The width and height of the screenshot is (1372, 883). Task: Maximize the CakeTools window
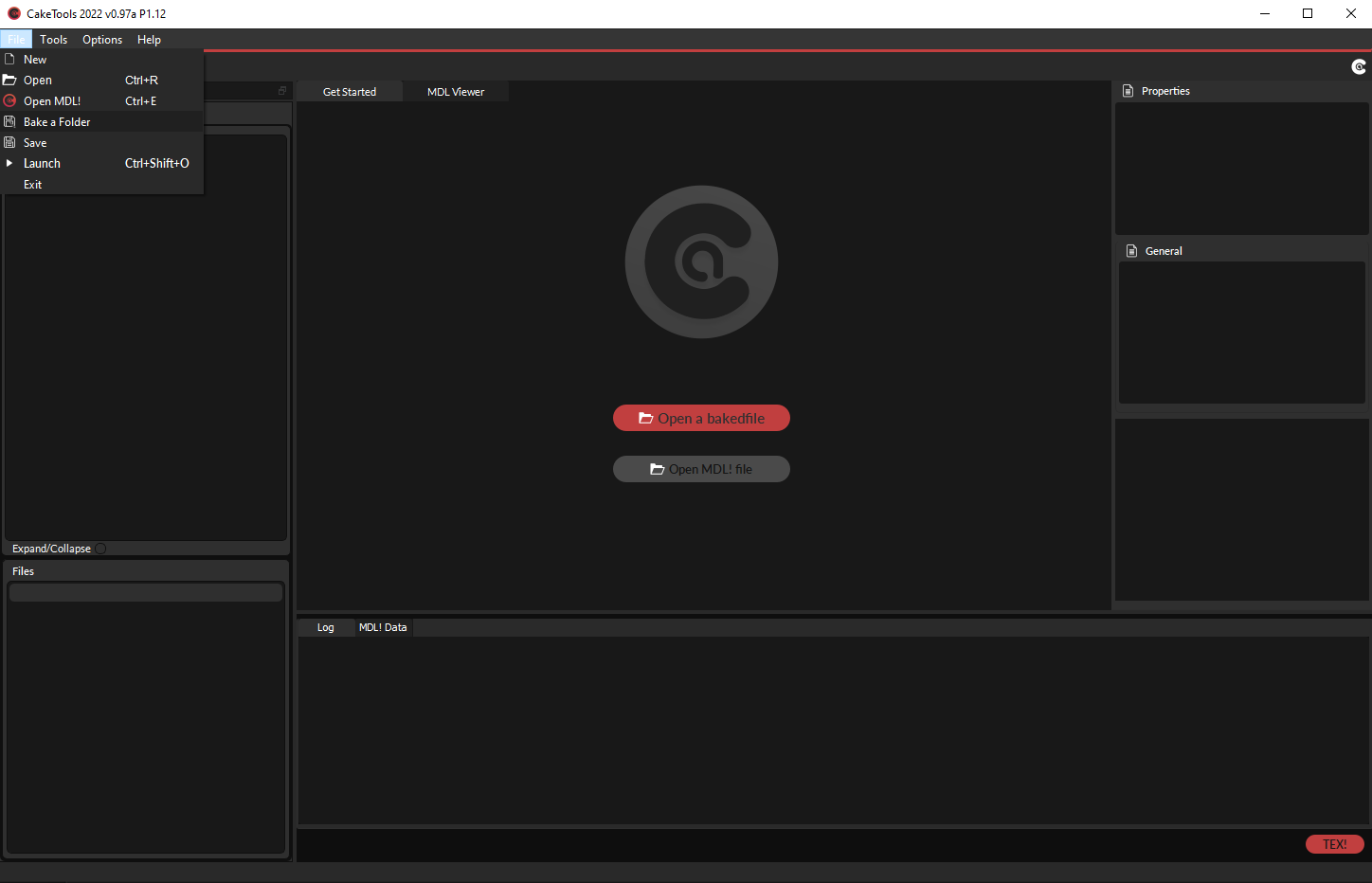[1308, 13]
